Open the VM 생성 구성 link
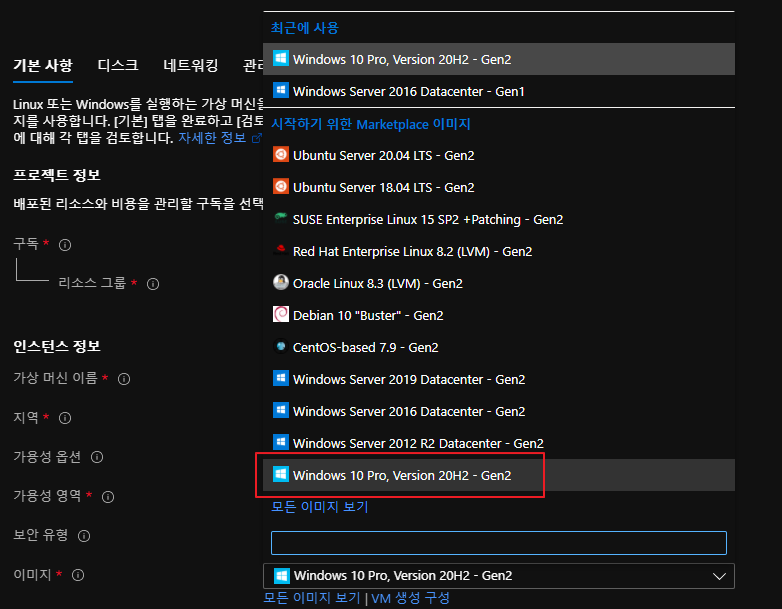This screenshot has height=609, width=782. (x=410, y=598)
